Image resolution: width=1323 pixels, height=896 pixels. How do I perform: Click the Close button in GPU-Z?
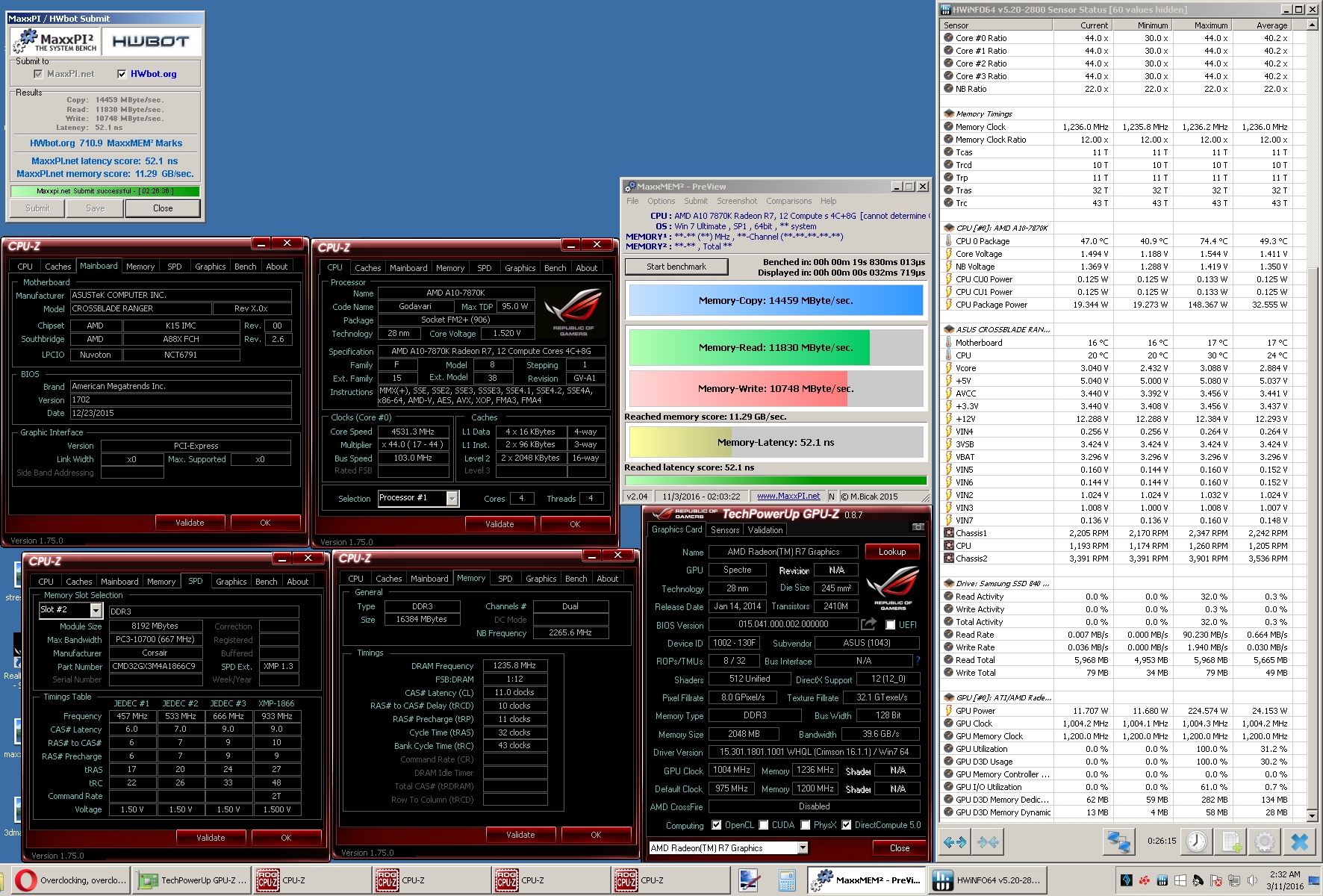click(900, 848)
